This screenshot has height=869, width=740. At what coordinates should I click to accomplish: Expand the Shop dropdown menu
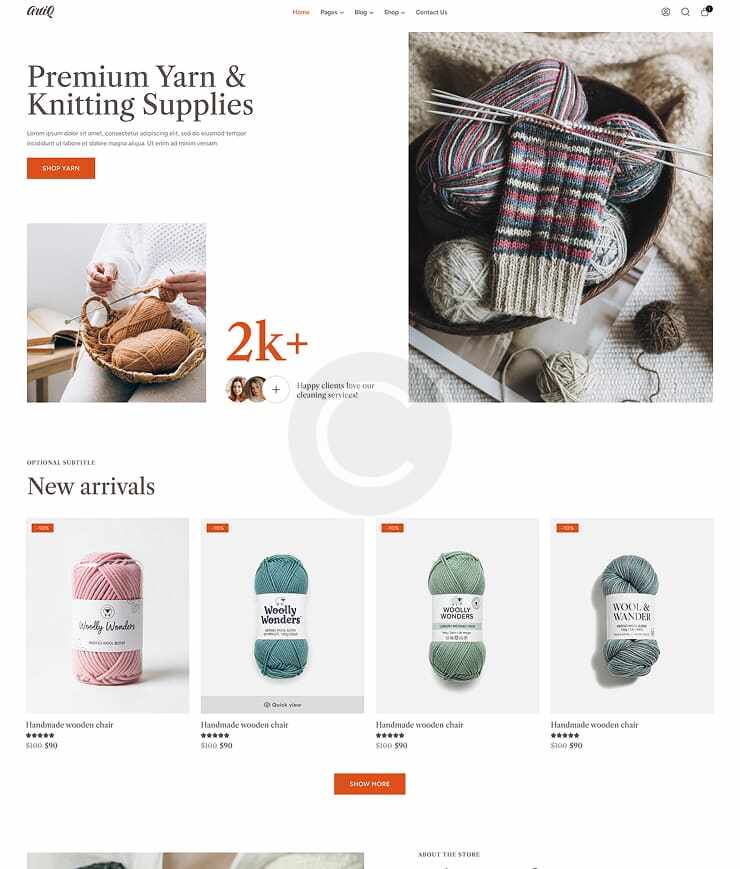pos(394,12)
